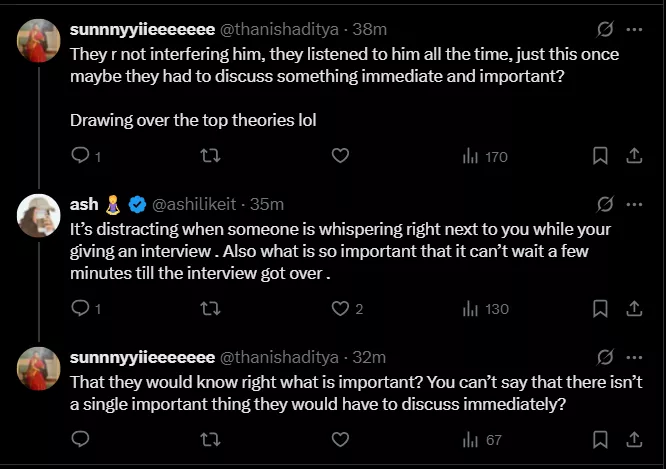The width and height of the screenshot is (666, 469).
Task: View analytics showing 170 views
Action: 485,156
